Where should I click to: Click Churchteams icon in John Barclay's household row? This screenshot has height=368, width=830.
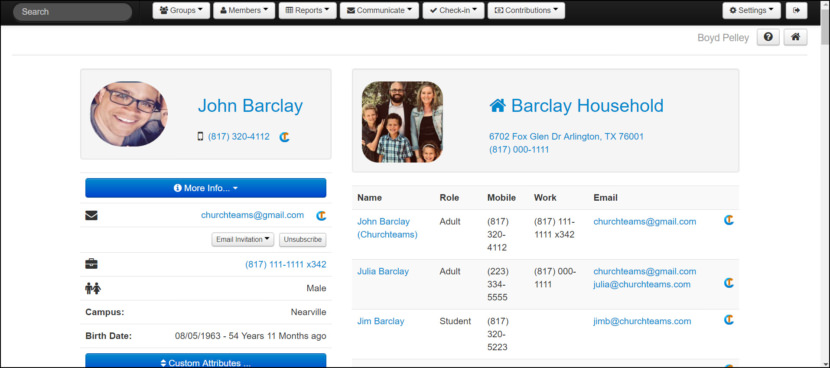729,220
